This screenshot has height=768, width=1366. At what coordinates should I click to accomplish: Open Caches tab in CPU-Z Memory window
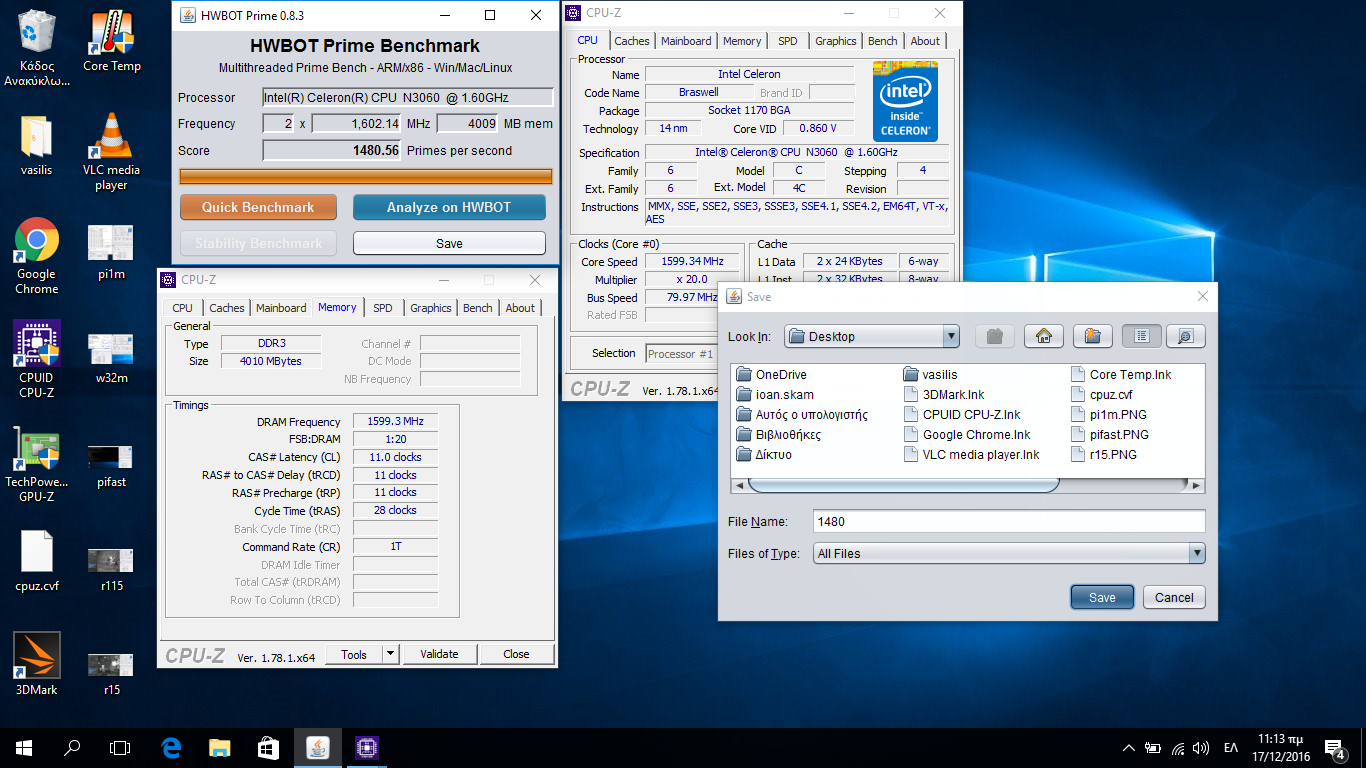[227, 308]
